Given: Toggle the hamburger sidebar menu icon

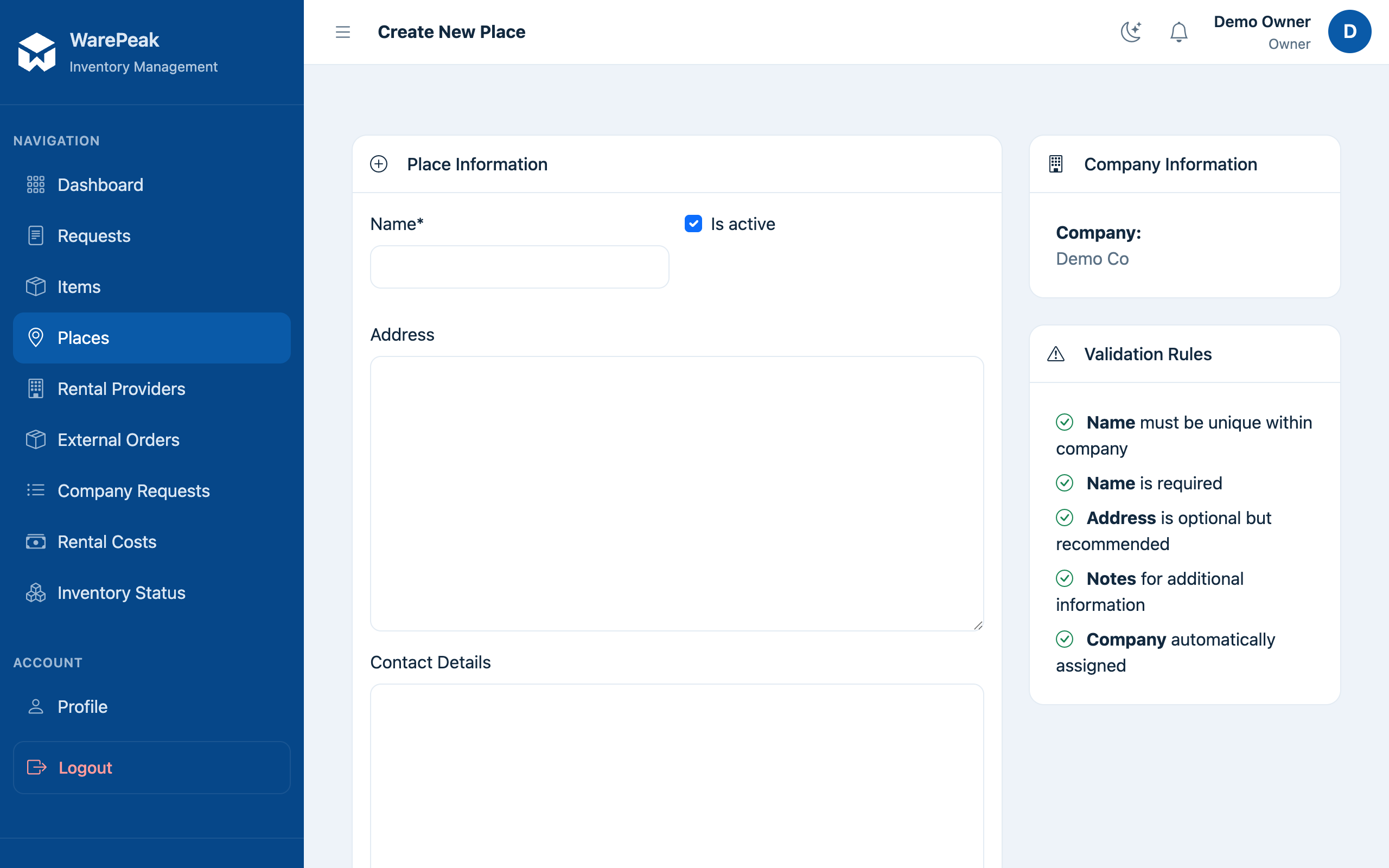Looking at the screenshot, I should pos(343,32).
